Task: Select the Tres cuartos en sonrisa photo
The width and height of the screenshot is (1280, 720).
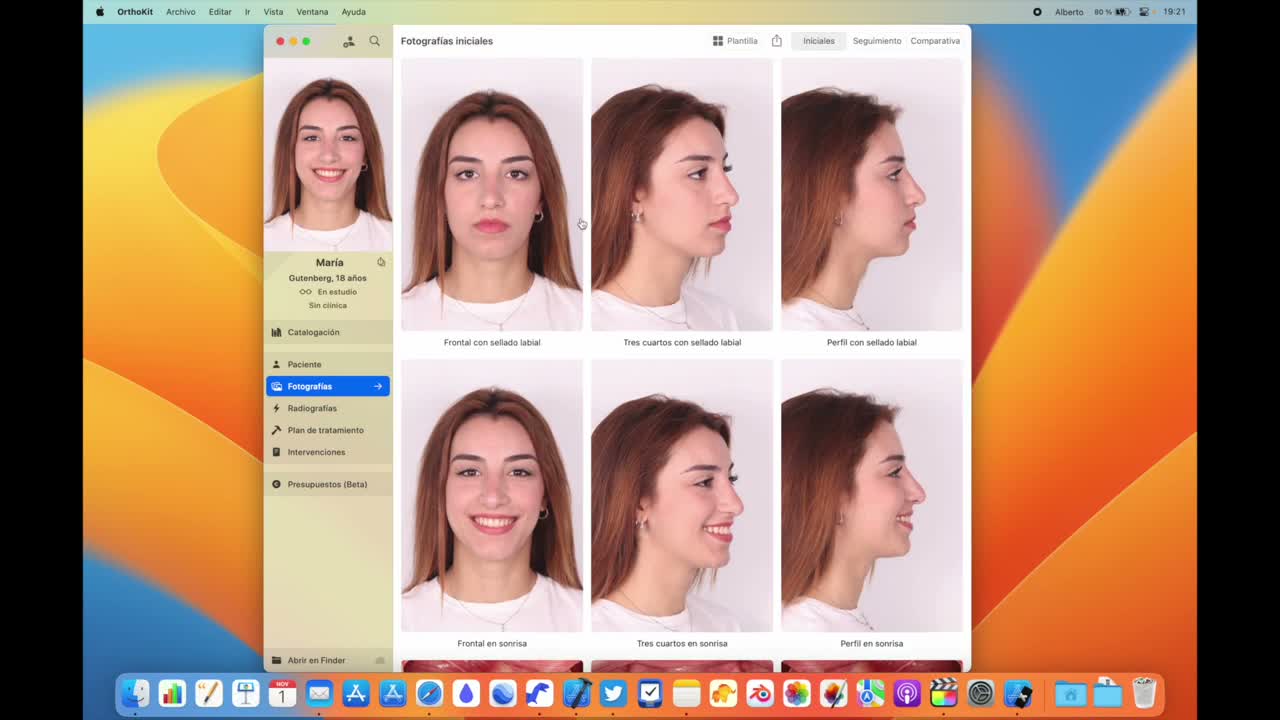Action: click(x=682, y=496)
